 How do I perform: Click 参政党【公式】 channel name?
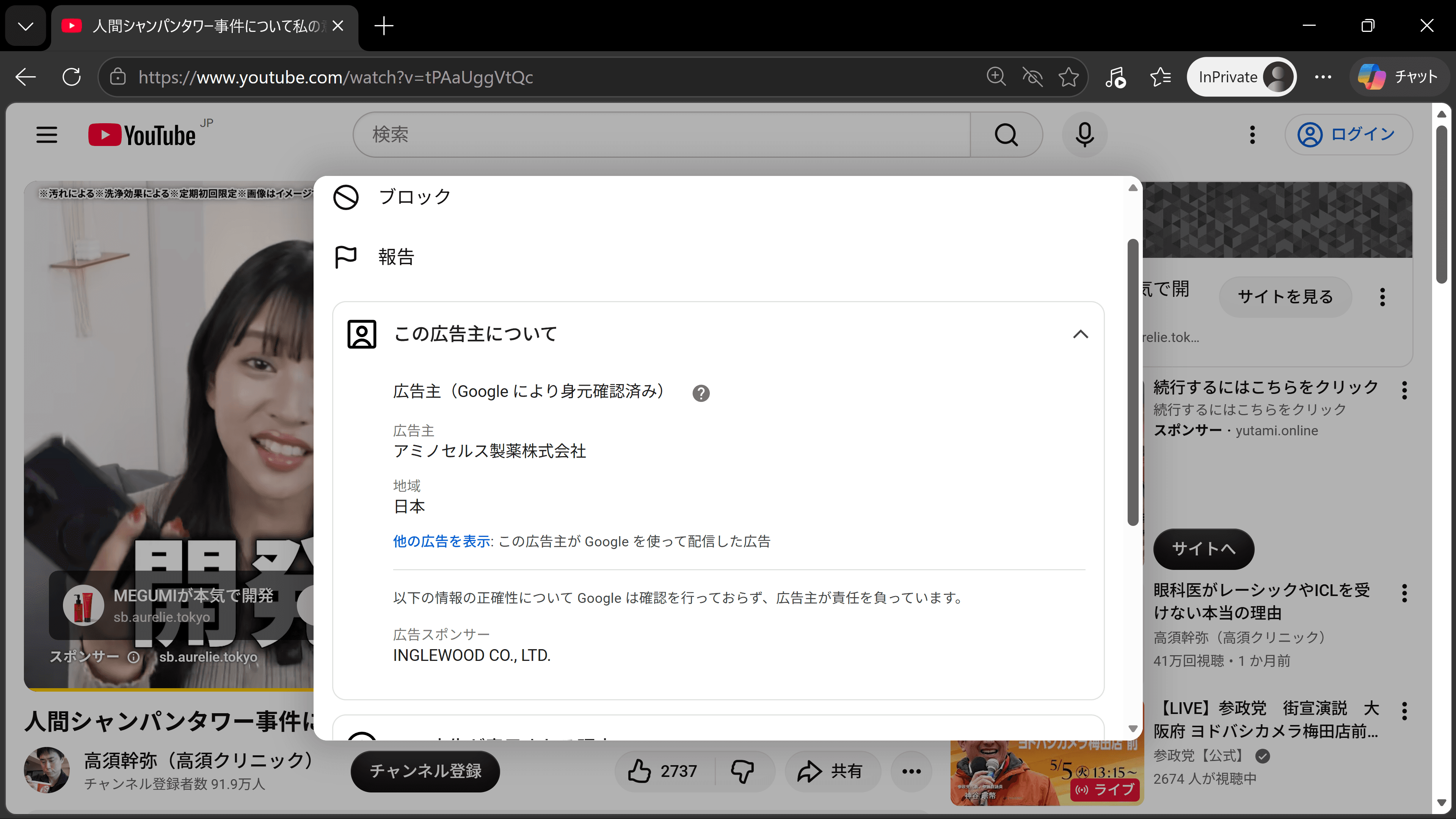click(1200, 756)
